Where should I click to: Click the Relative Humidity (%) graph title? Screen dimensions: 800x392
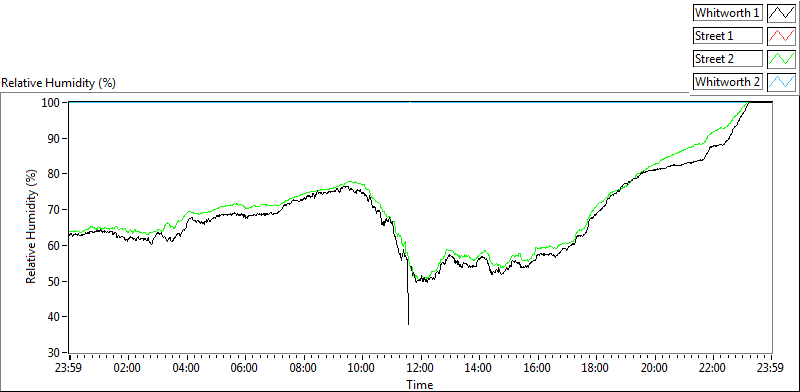59,83
